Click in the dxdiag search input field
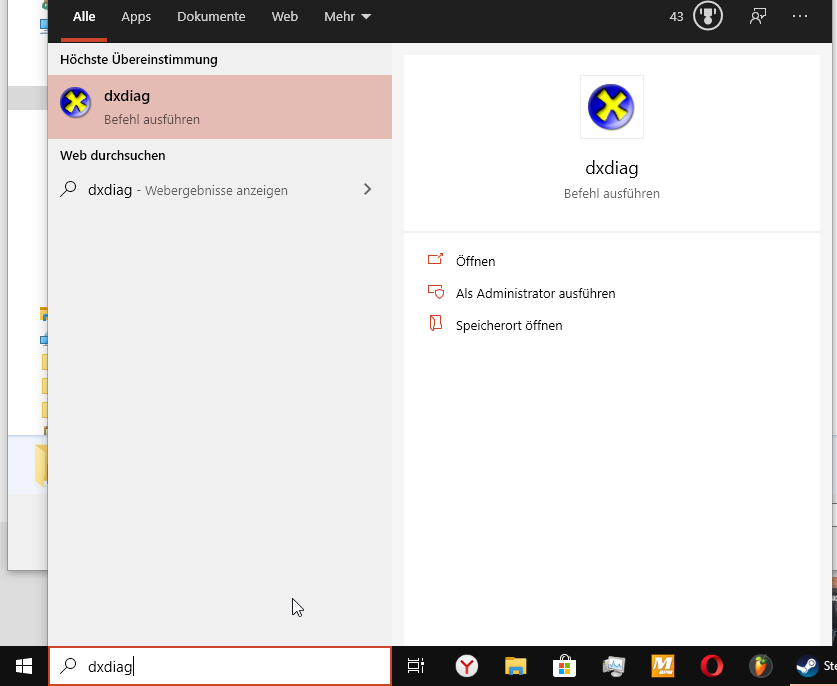 [219, 666]
